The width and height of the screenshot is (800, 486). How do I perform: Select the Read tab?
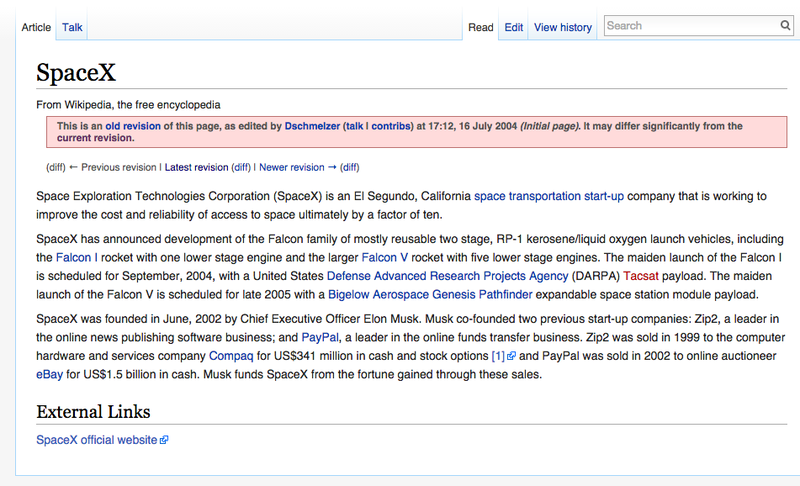coord(481,27)
